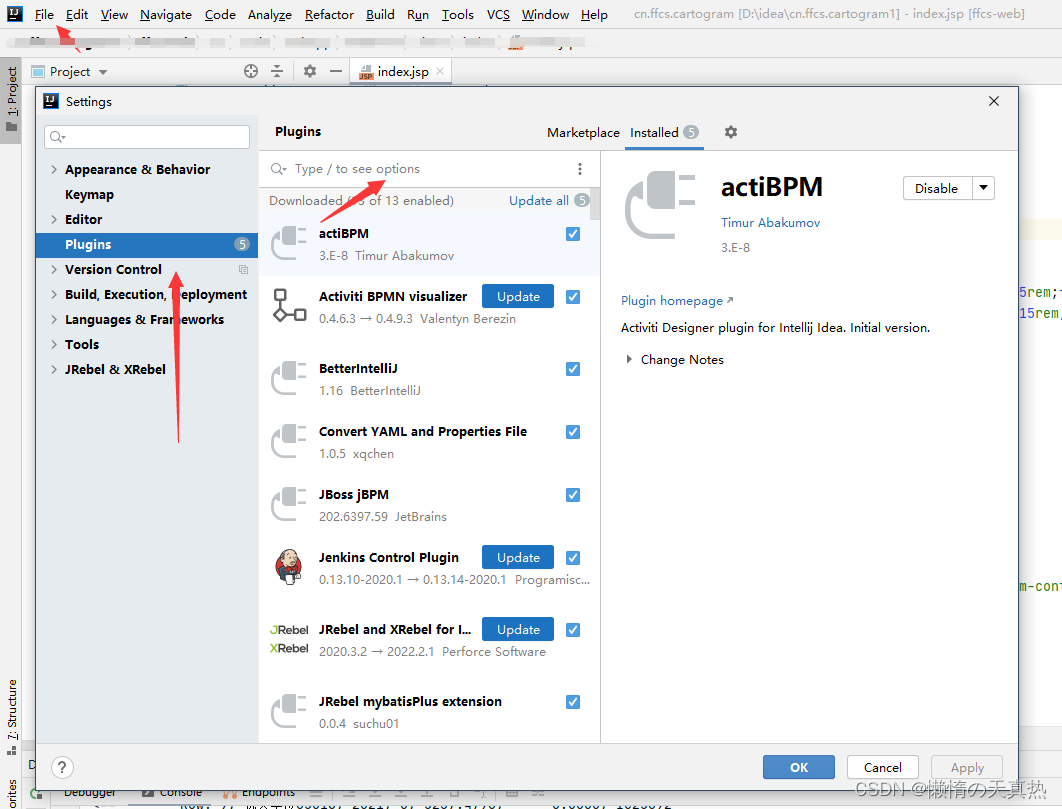Expand the Tools settings node
This screenshot has height=809, width=1062.
click(54, 344)
